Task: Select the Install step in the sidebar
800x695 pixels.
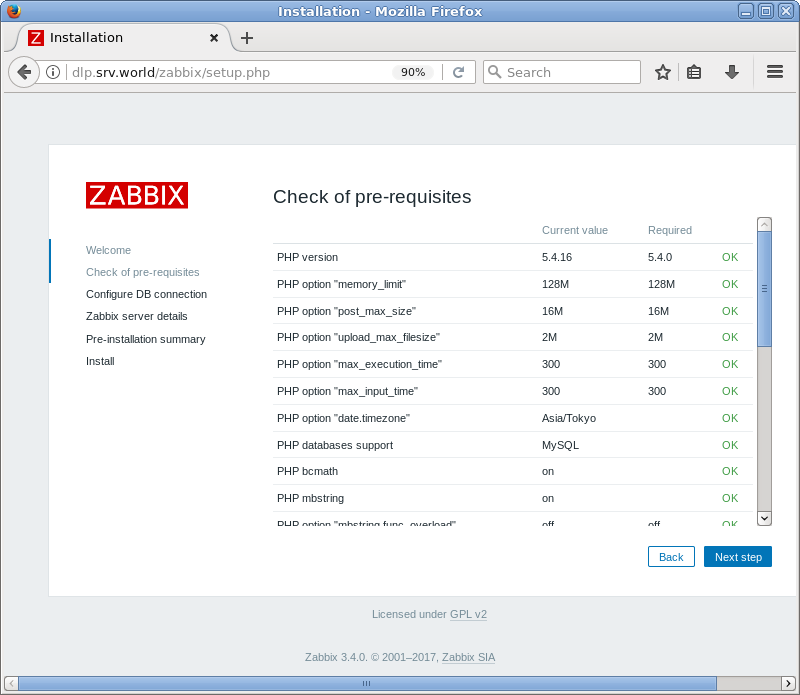Action: coord(100,361)
